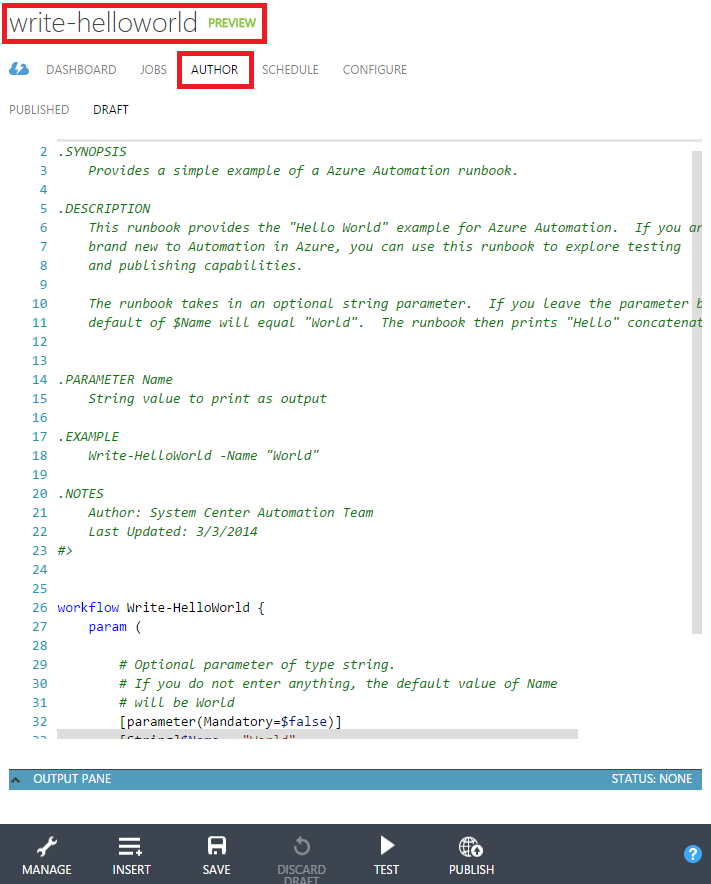The image size is (711, 884).
Task: Click the Output Pane header bar
Action: tap(355, 779)
